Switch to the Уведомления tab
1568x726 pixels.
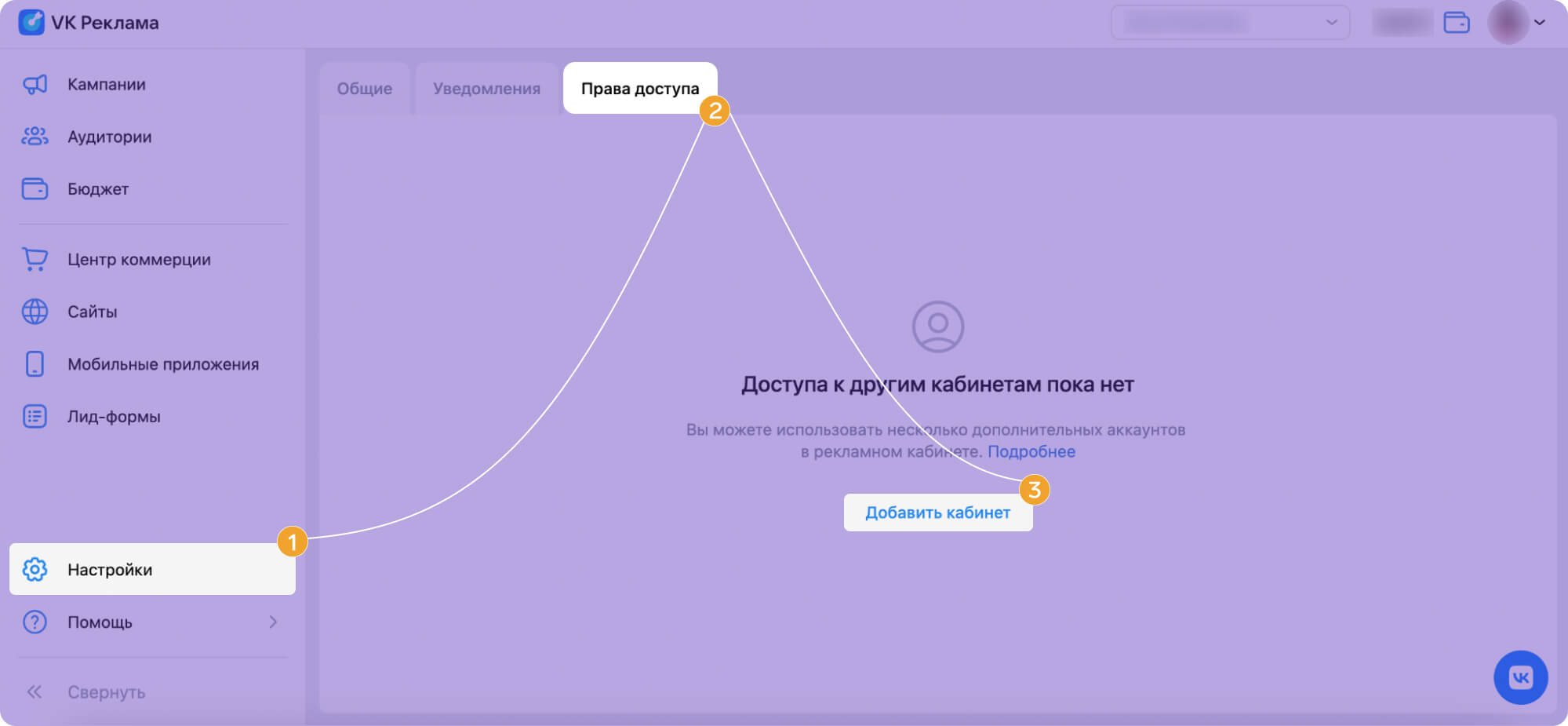(x=486, y=89)
